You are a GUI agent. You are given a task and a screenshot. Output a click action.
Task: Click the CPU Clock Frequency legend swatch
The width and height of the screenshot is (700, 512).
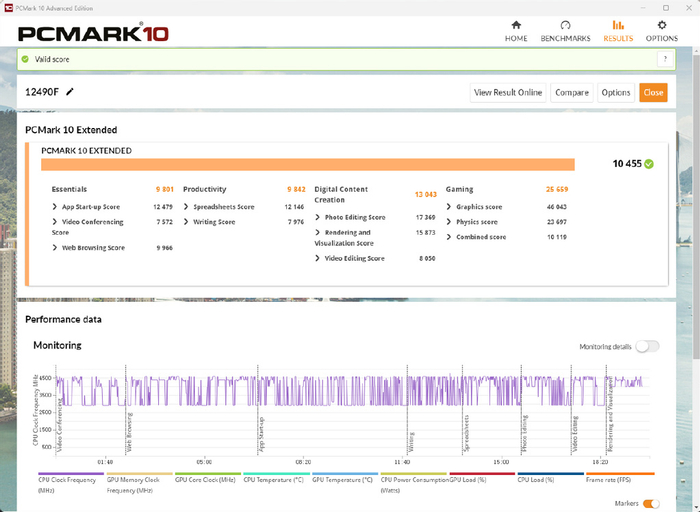coord(71,474)
